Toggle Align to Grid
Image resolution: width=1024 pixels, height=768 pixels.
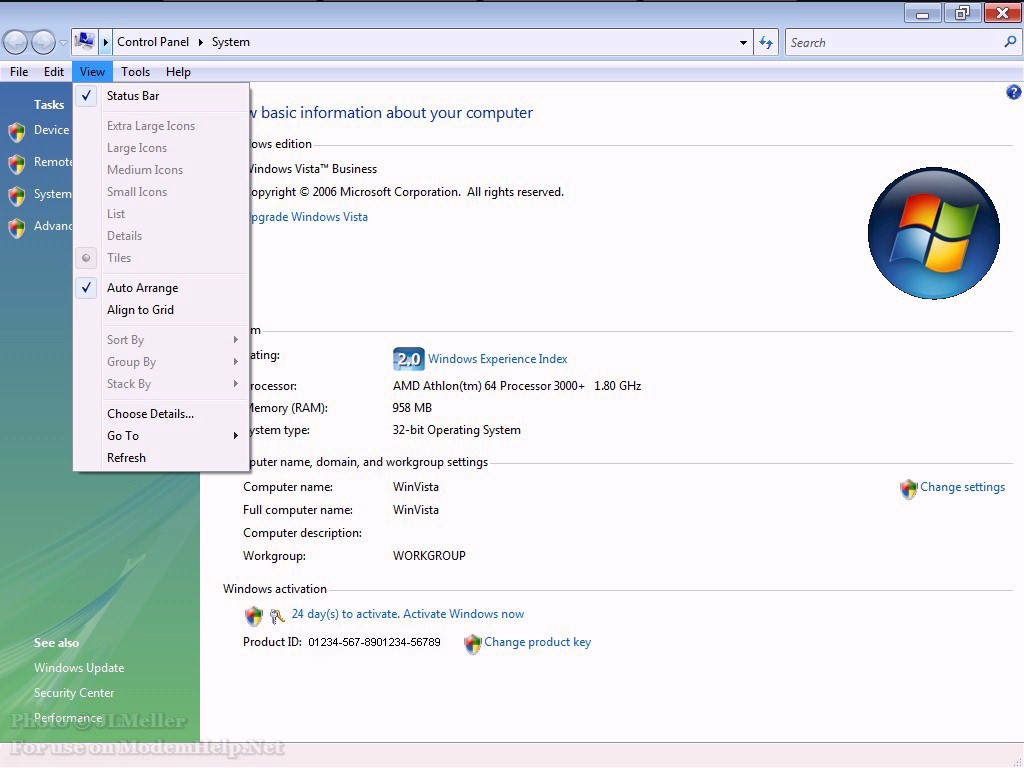[161, 310]
